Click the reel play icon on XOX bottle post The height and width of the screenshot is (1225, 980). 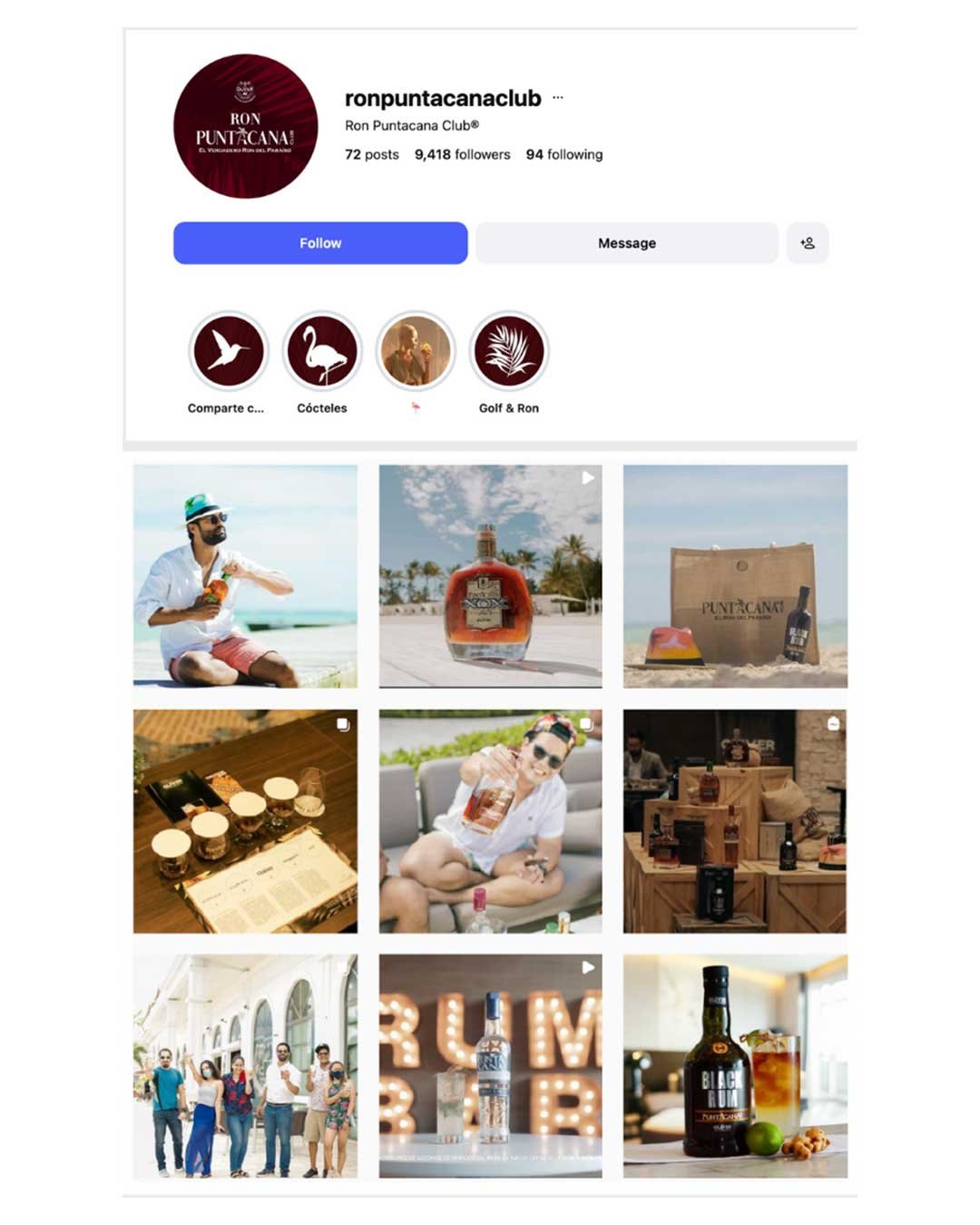pyautogui.click(x=588, y=477)
